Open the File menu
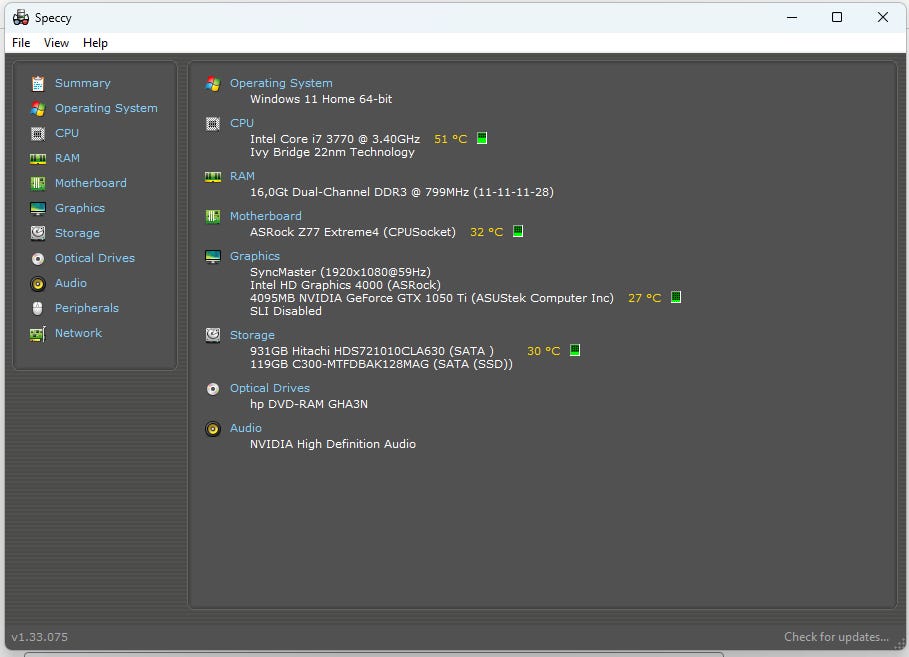Image resolution: width=909 pixels, height=657 pixels. click(21, 43)
